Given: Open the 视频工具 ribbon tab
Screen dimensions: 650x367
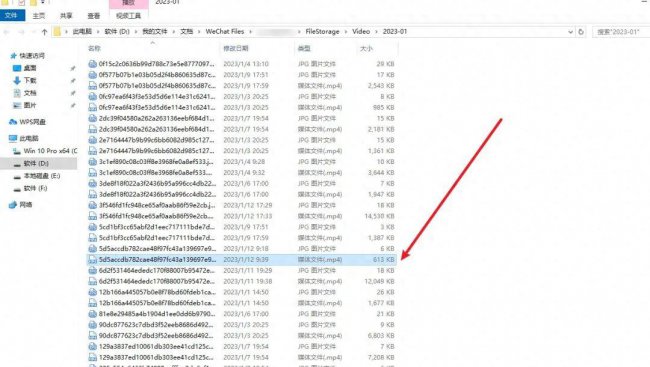Looking at the screenshot, I should [x=129, y=16].
